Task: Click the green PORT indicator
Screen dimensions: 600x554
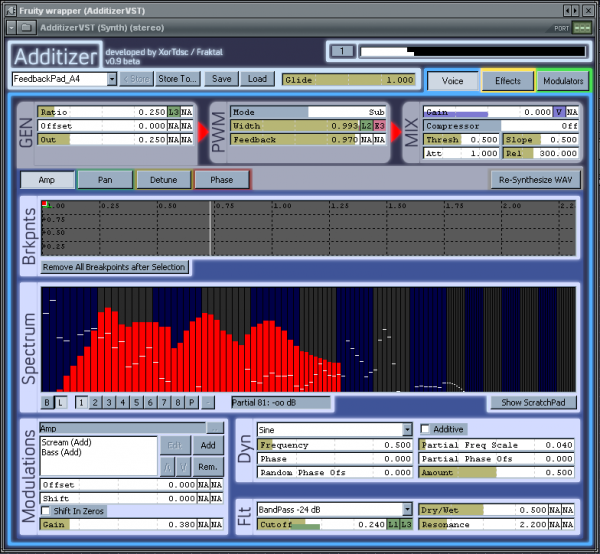Action: (x=582, y=28)
